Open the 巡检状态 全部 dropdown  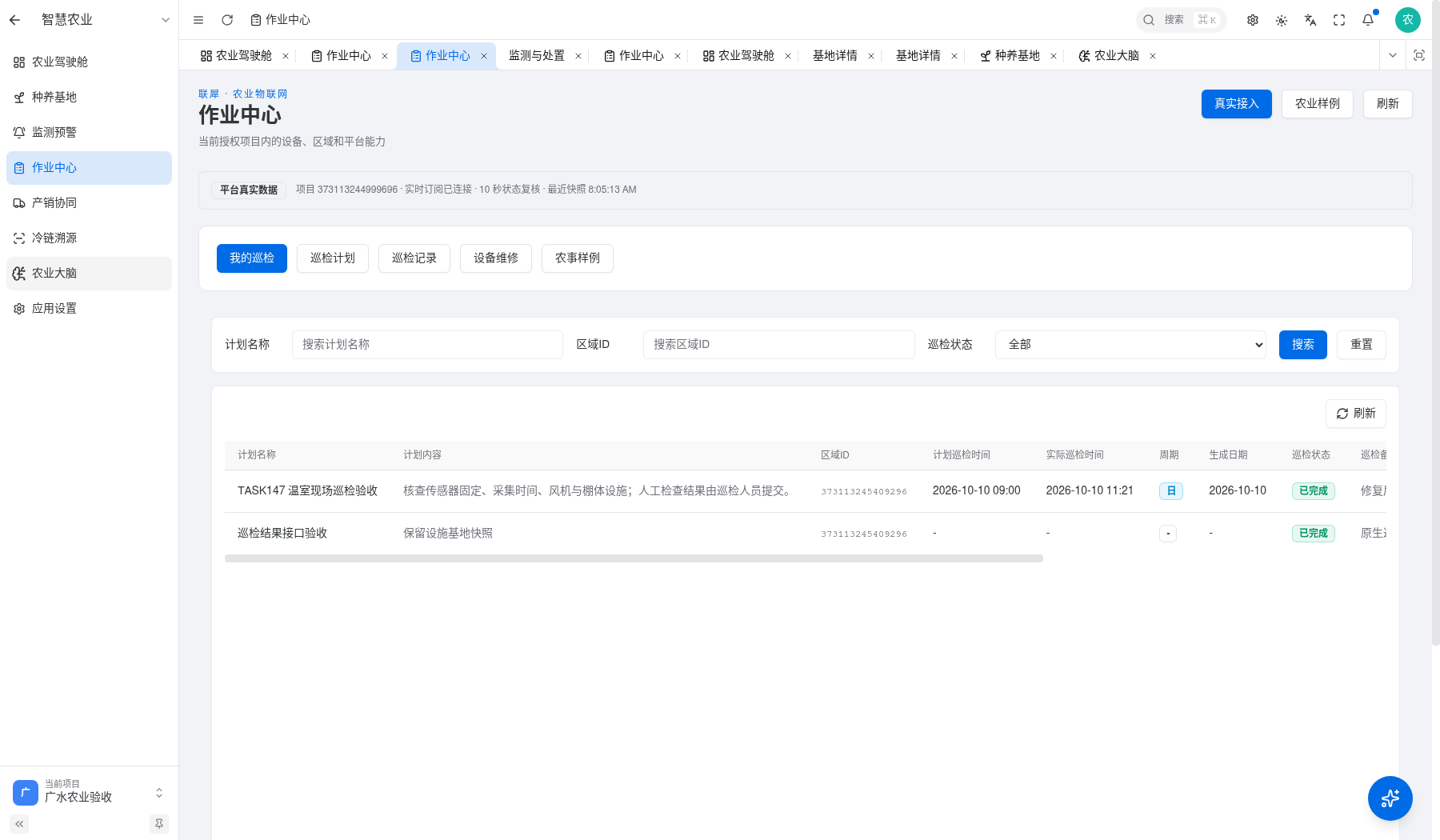[x=1130, y=345]
